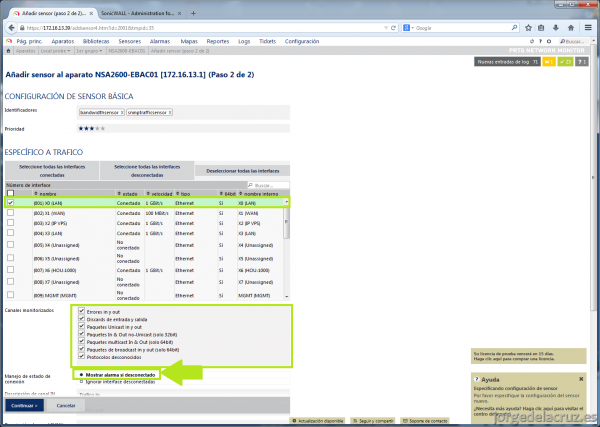Image resolution: width=600 pixels, height=427 pixels.
Task: Check the (002) X1 (WAN) interface checkbox
Action: (x=10, y=213)
